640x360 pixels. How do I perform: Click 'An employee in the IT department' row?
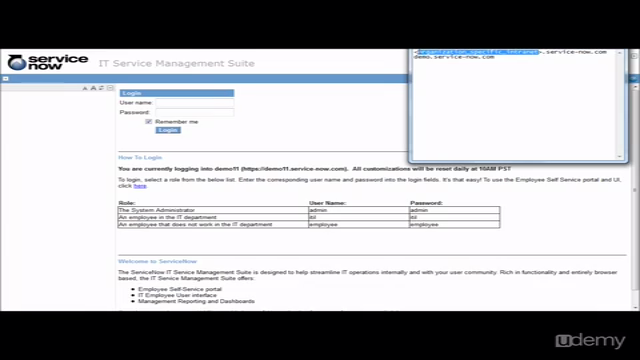(x=309, y=217)
